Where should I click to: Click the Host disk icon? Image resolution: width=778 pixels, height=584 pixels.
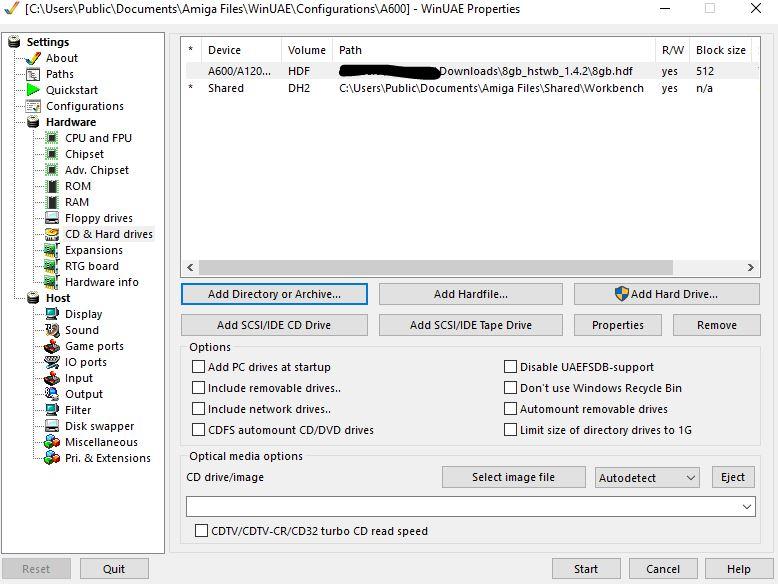tap(33, 298)
